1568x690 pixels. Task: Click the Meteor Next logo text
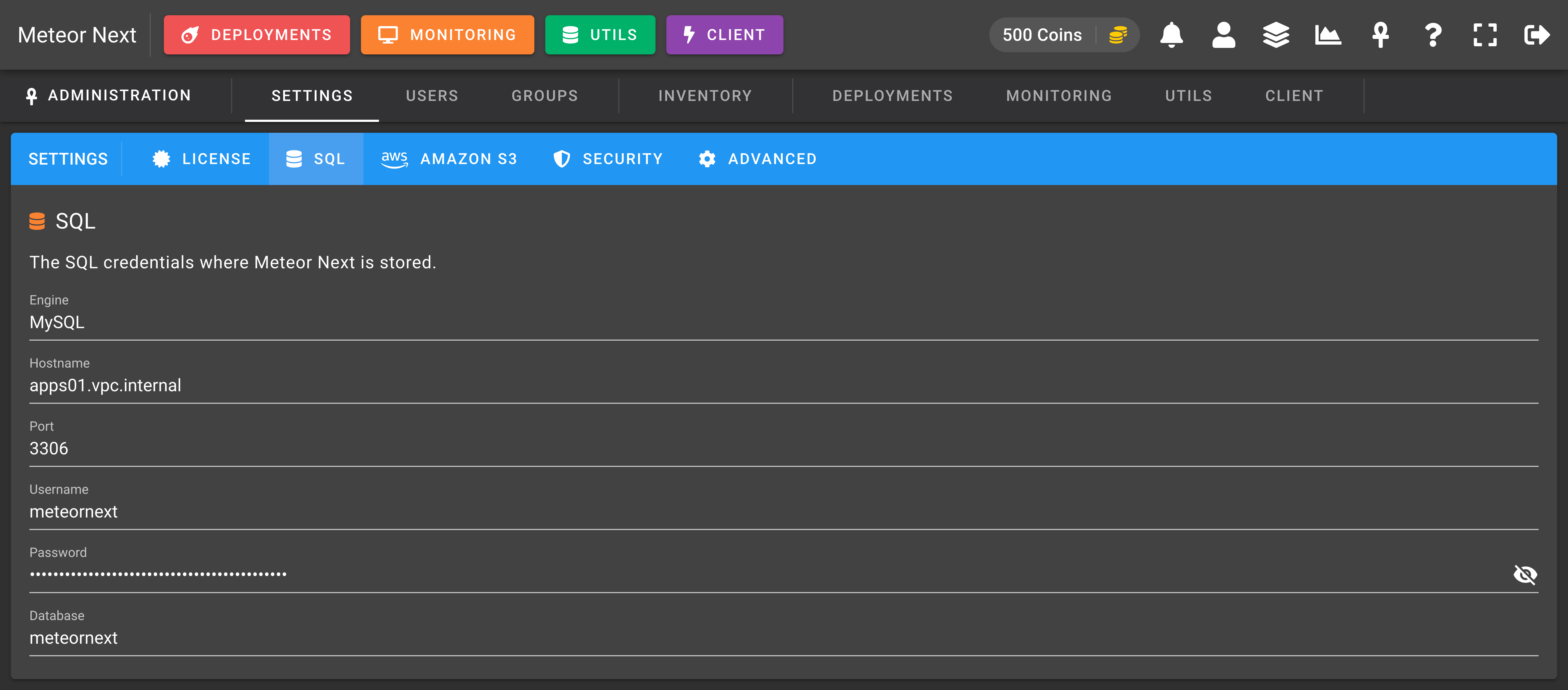click(x=77, y=35)
